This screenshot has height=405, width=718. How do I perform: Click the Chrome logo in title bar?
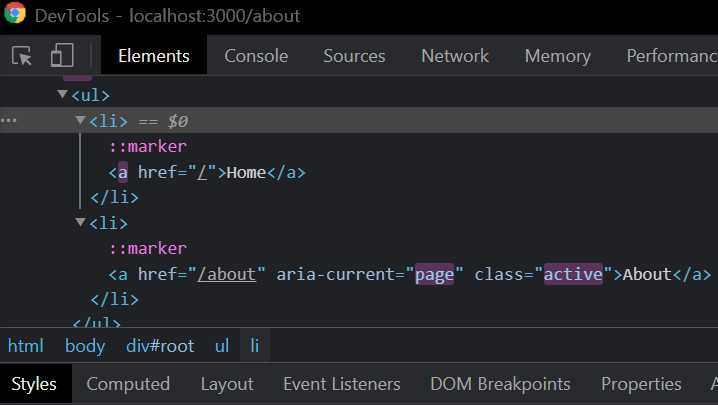click(15, 13)
